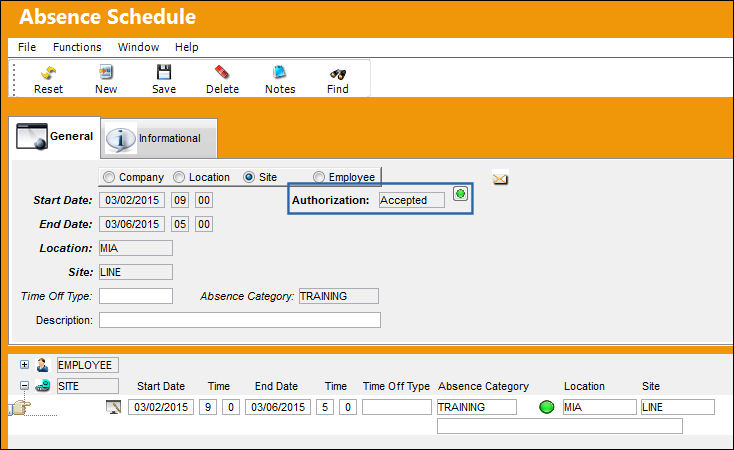734x450 pixels.
Task: Click row end date 03/06/2015 cell
Action: point(278,407)
